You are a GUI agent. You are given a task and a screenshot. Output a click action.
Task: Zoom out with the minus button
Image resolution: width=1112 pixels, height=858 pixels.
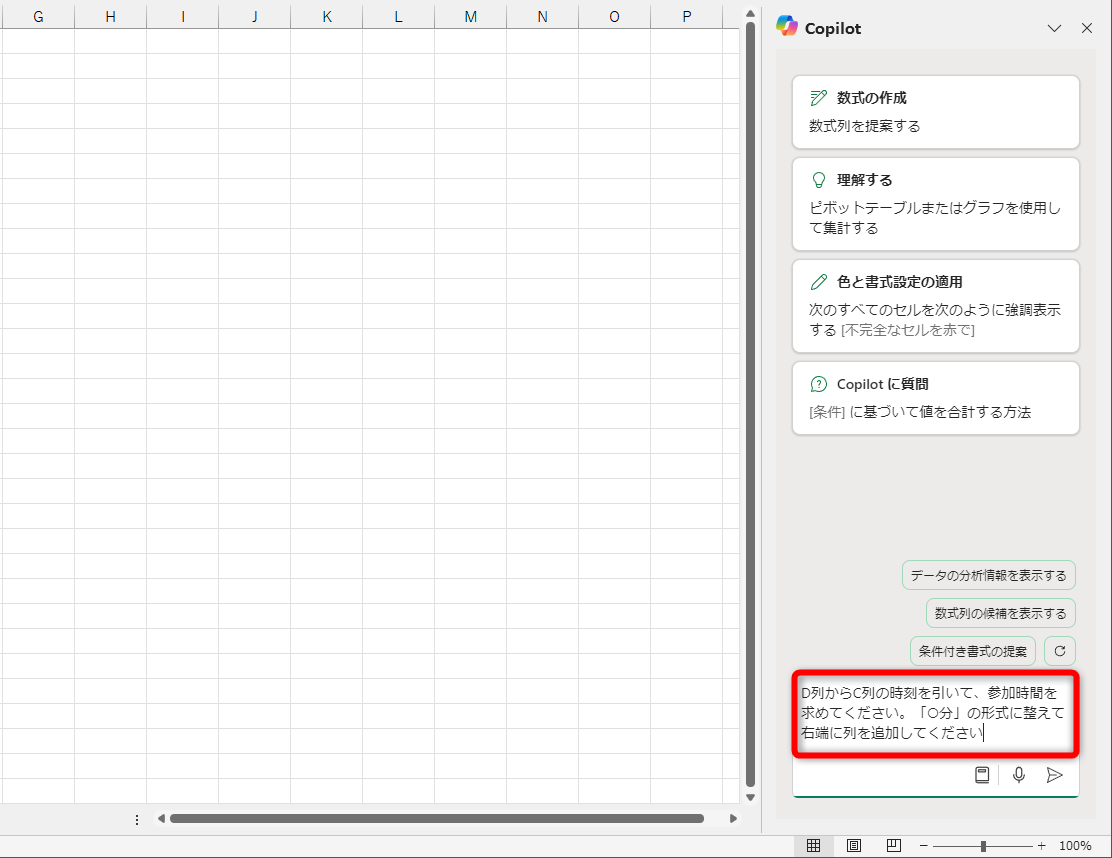point(923,845)
